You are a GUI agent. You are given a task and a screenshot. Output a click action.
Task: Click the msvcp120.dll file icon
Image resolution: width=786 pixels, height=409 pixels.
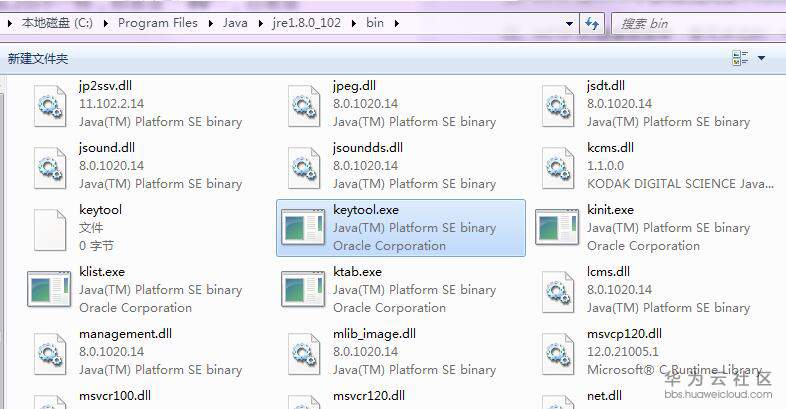[x=558, y=354]
